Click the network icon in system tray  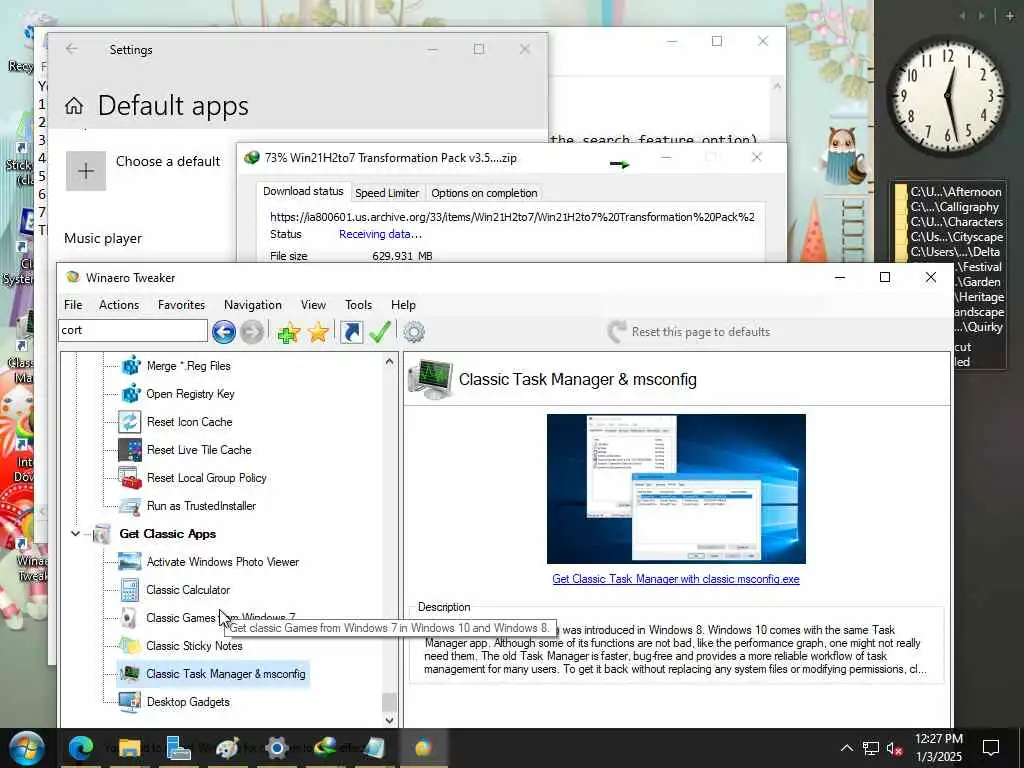tap(871, 748)
